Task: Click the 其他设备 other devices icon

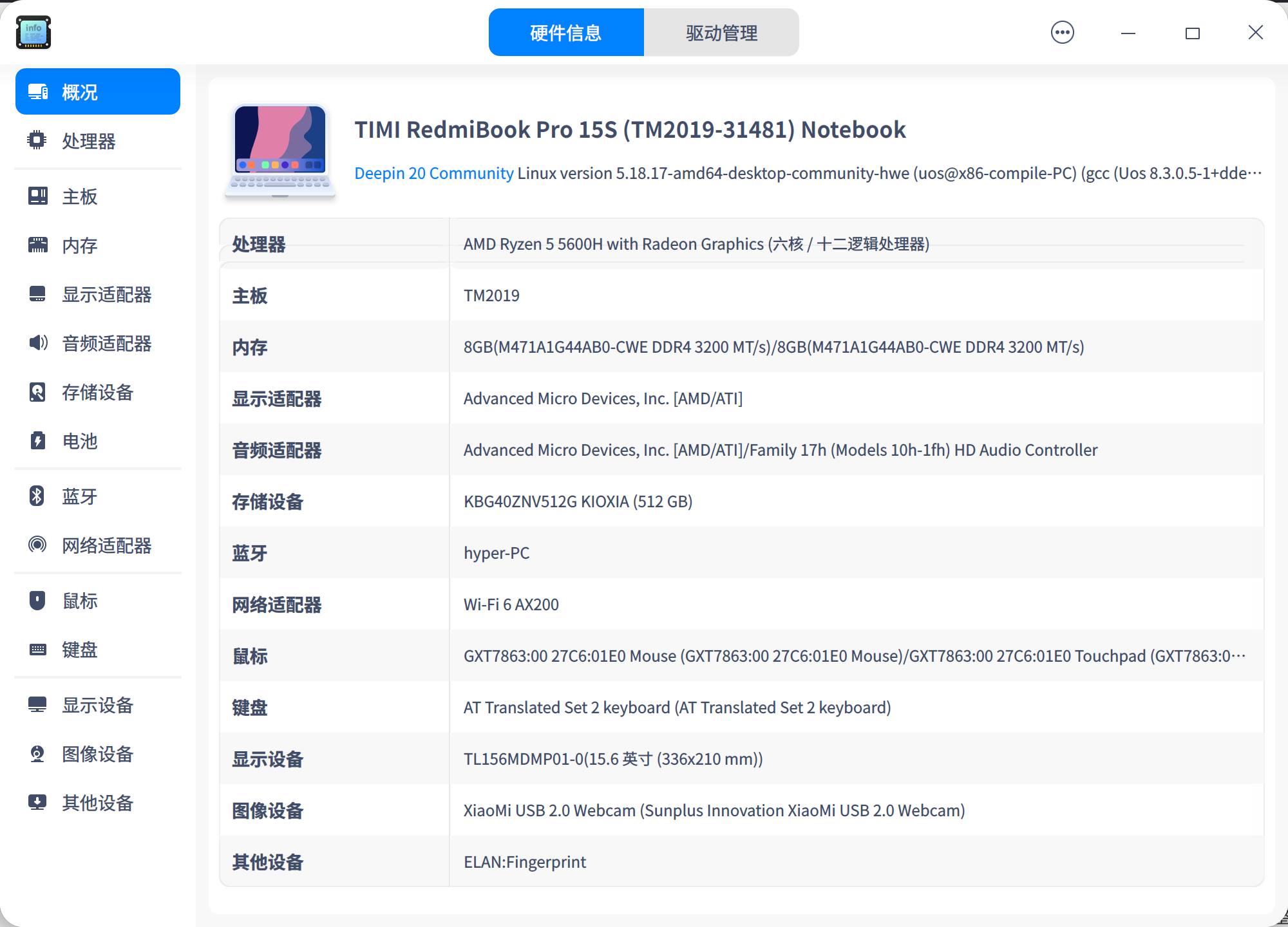Action: pos(37,803)
